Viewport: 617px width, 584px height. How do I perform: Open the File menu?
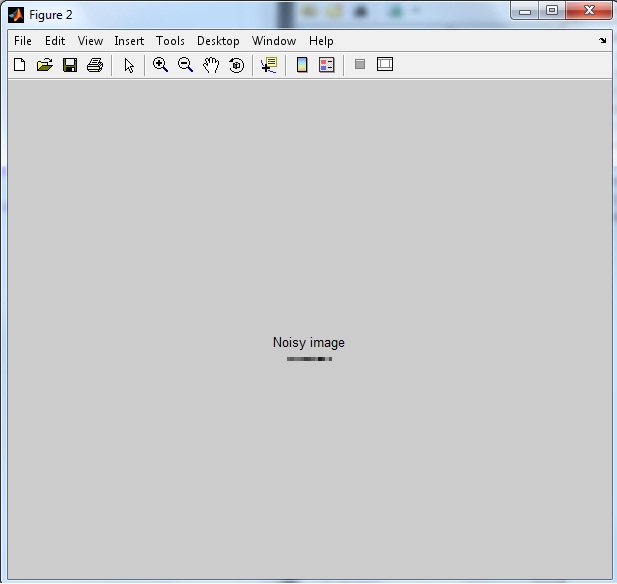click(x=23, y=41)
